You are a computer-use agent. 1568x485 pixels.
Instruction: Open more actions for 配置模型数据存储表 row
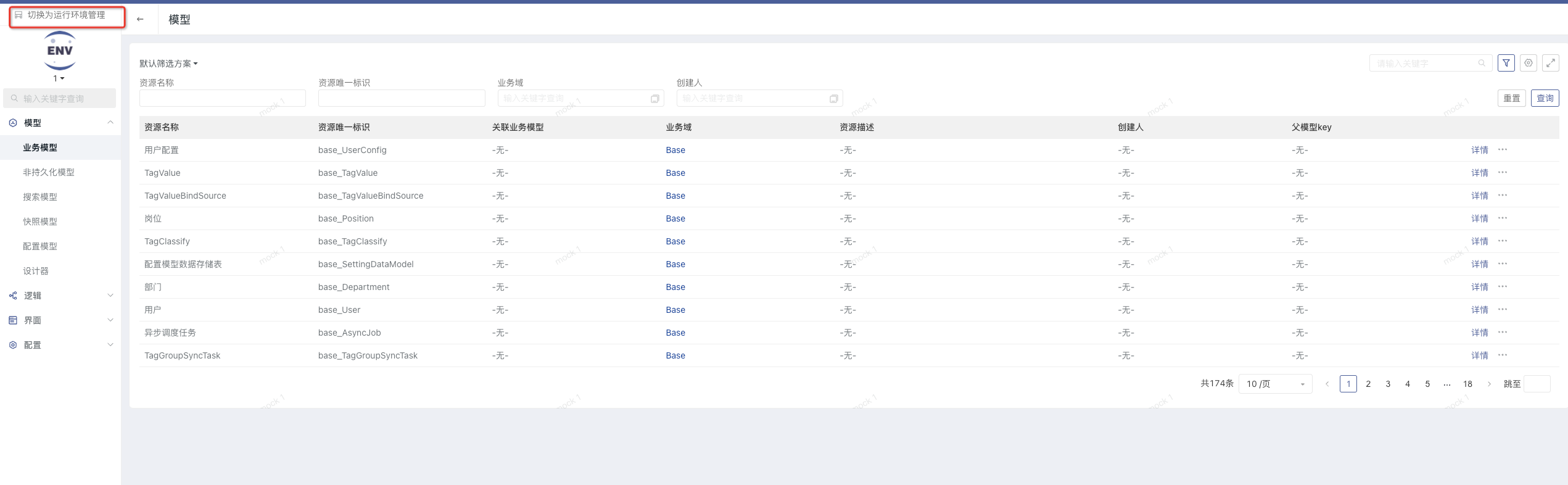(1503, 264)
